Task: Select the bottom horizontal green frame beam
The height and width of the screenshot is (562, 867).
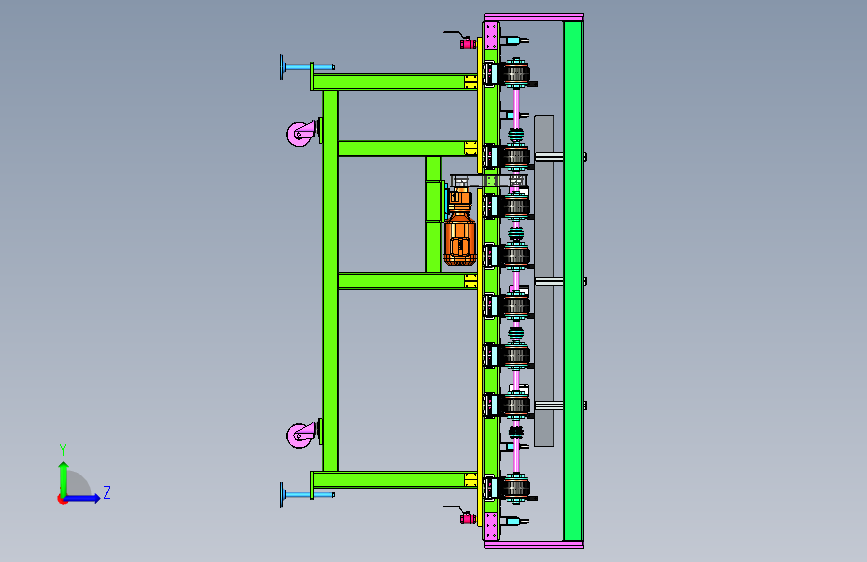Action: [394, 480]
